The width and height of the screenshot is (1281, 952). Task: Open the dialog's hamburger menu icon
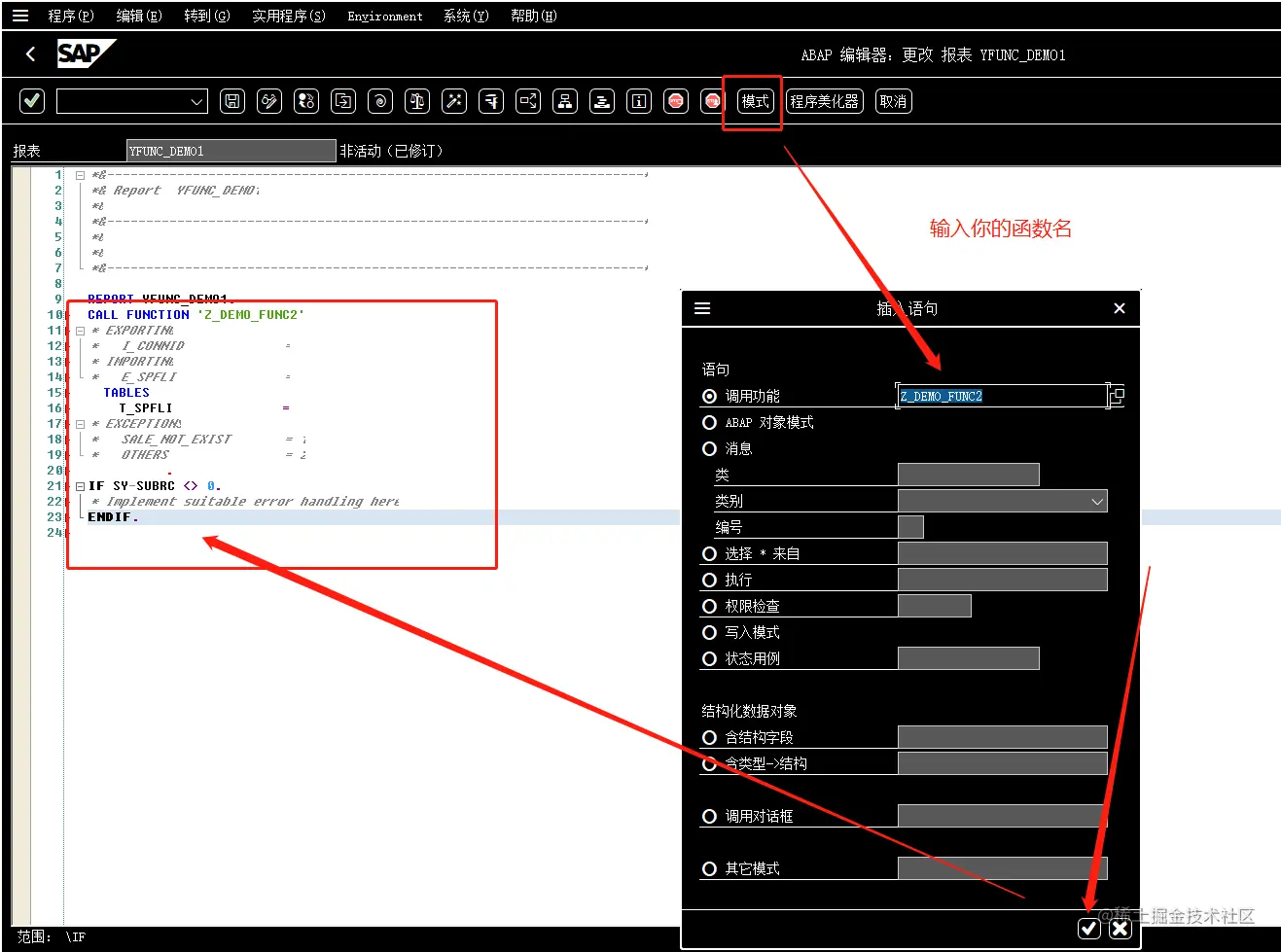(702, 308)
